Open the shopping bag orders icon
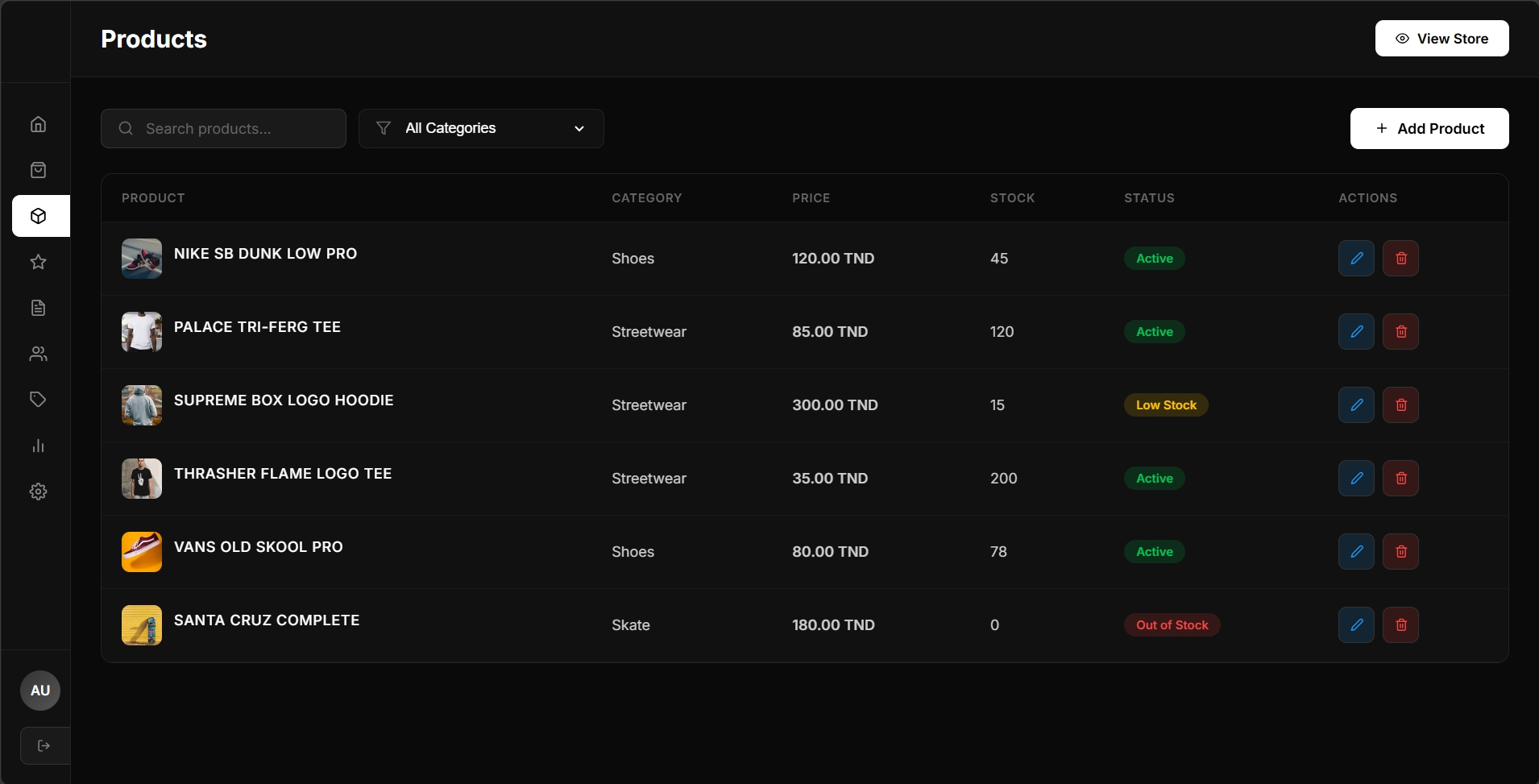Image resolution: width=1539 pixels, height=784 pixels. 38,170
